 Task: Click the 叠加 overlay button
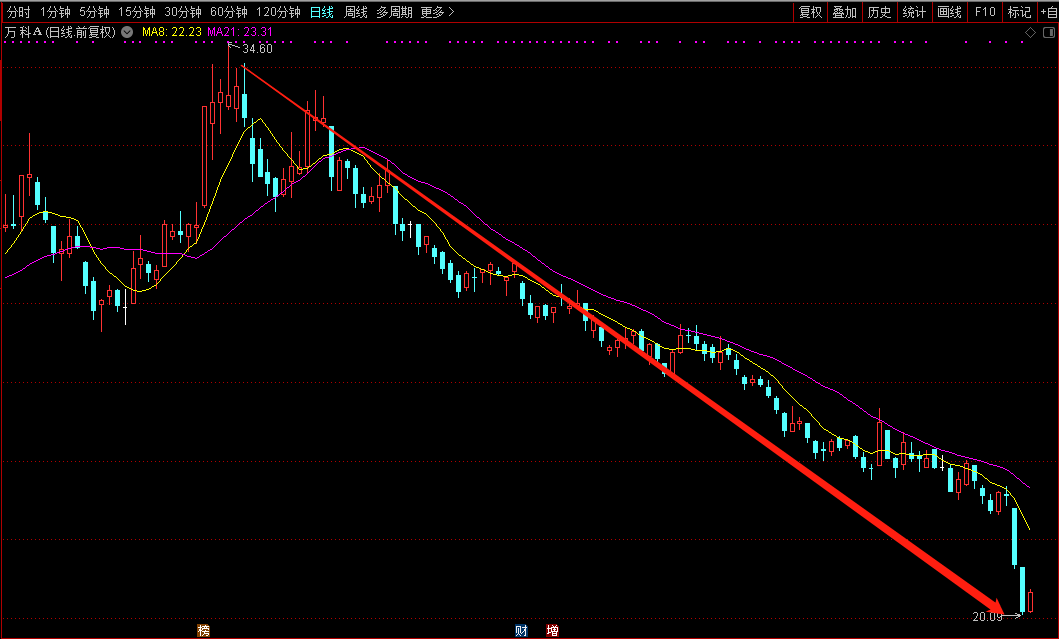point(844,12)
